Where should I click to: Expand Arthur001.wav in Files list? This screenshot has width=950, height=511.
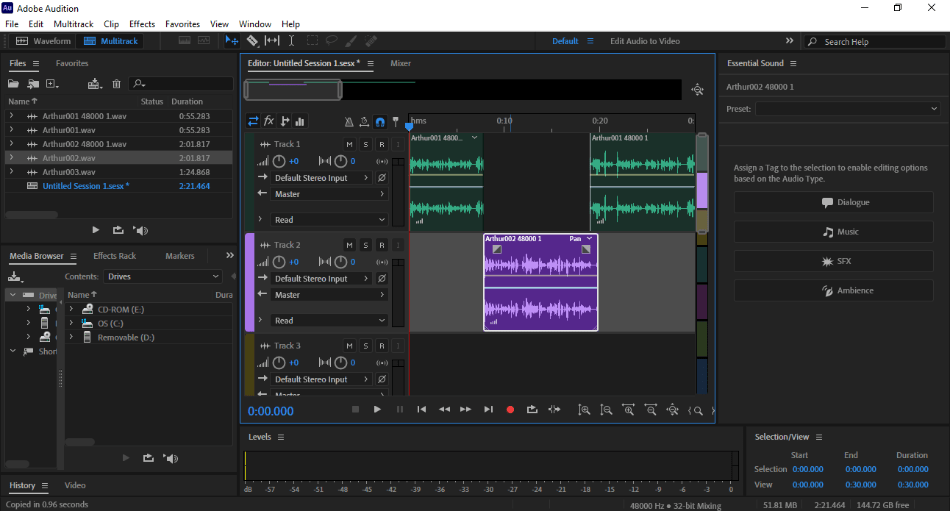[11, 130]
